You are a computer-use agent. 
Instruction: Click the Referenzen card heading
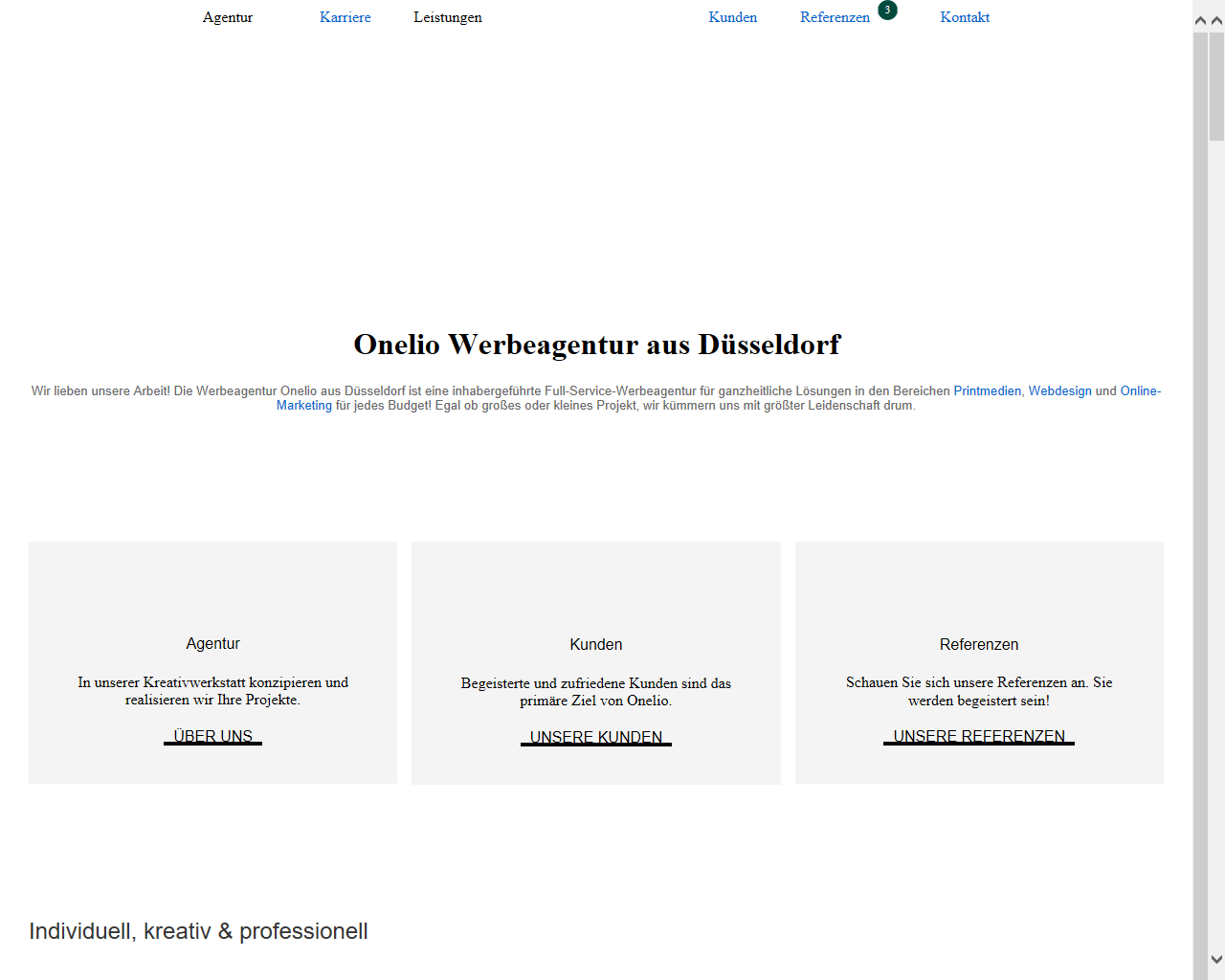(x=978, y=645)
